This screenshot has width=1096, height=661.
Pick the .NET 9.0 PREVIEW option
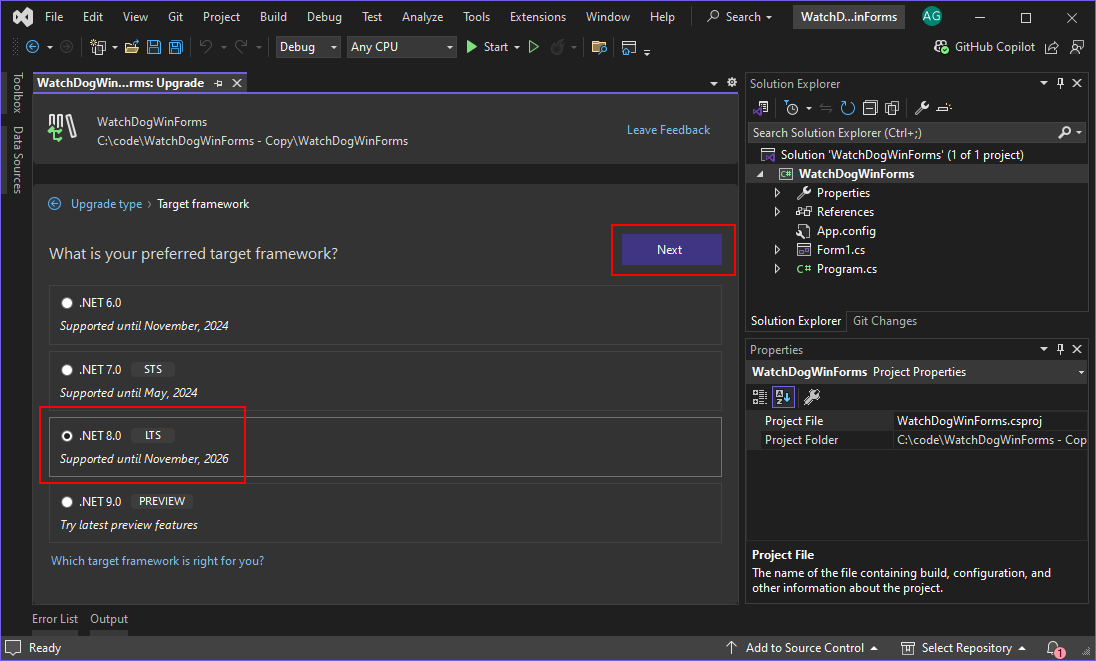67,501
